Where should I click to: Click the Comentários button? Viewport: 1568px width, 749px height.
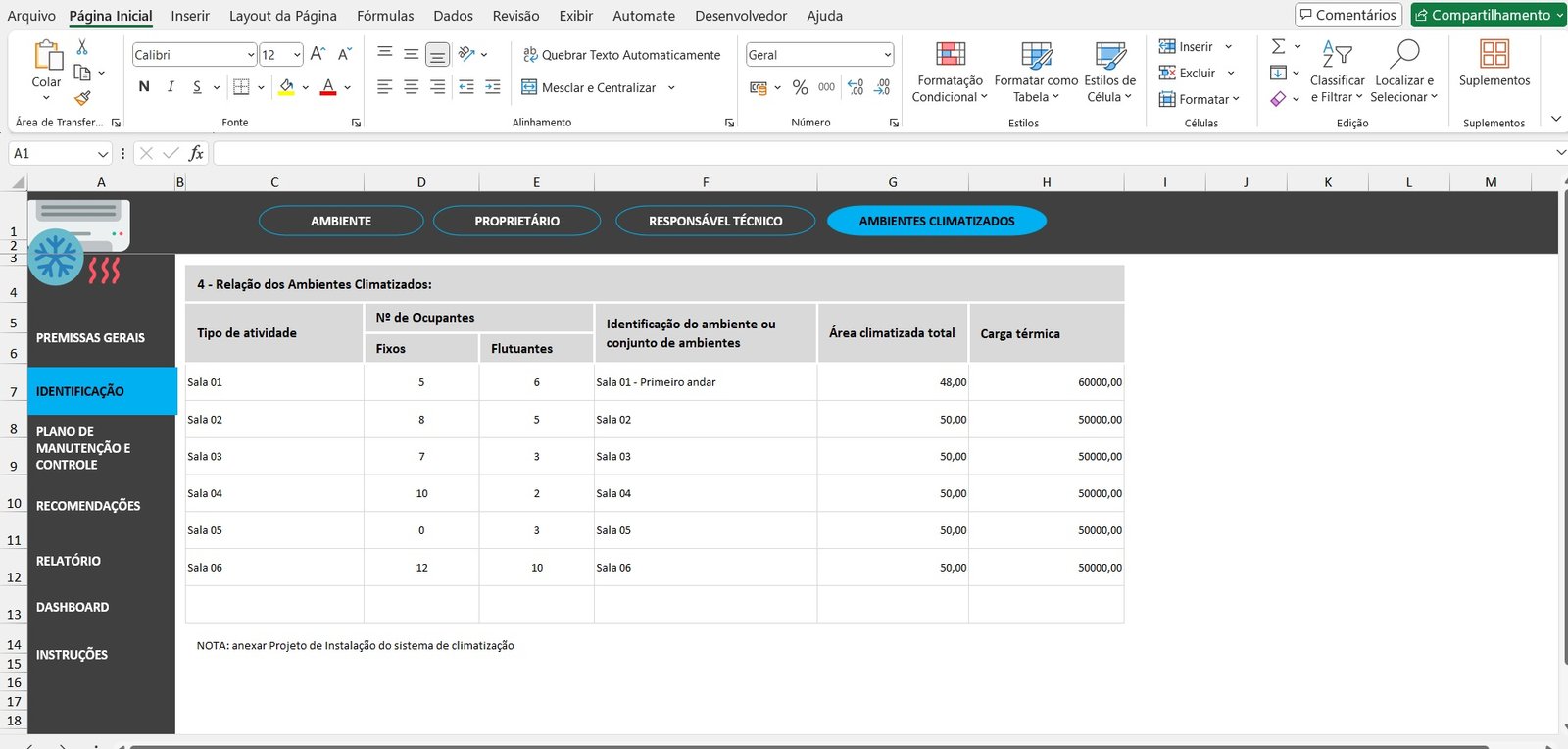pos(1348,15)
